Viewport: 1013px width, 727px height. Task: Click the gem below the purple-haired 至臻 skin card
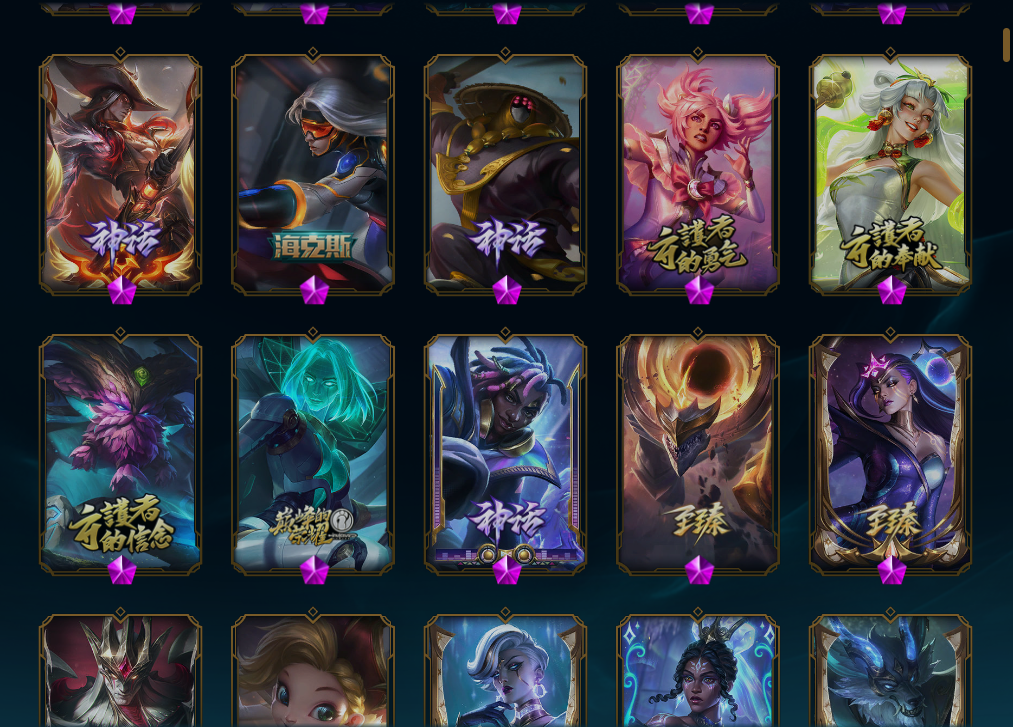891,570
